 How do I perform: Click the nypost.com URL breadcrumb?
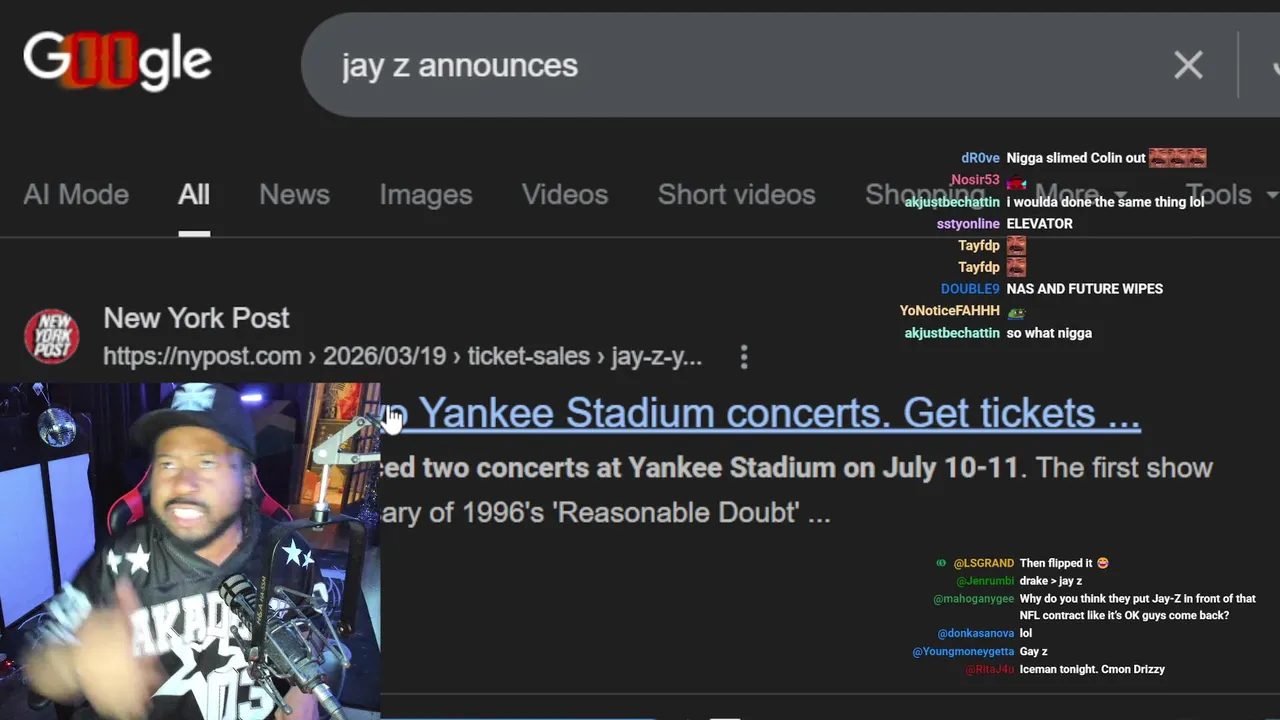402,357
